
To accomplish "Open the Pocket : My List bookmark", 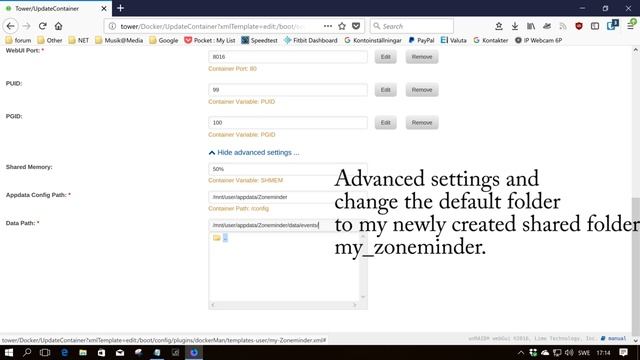I will tap(210, 40).
